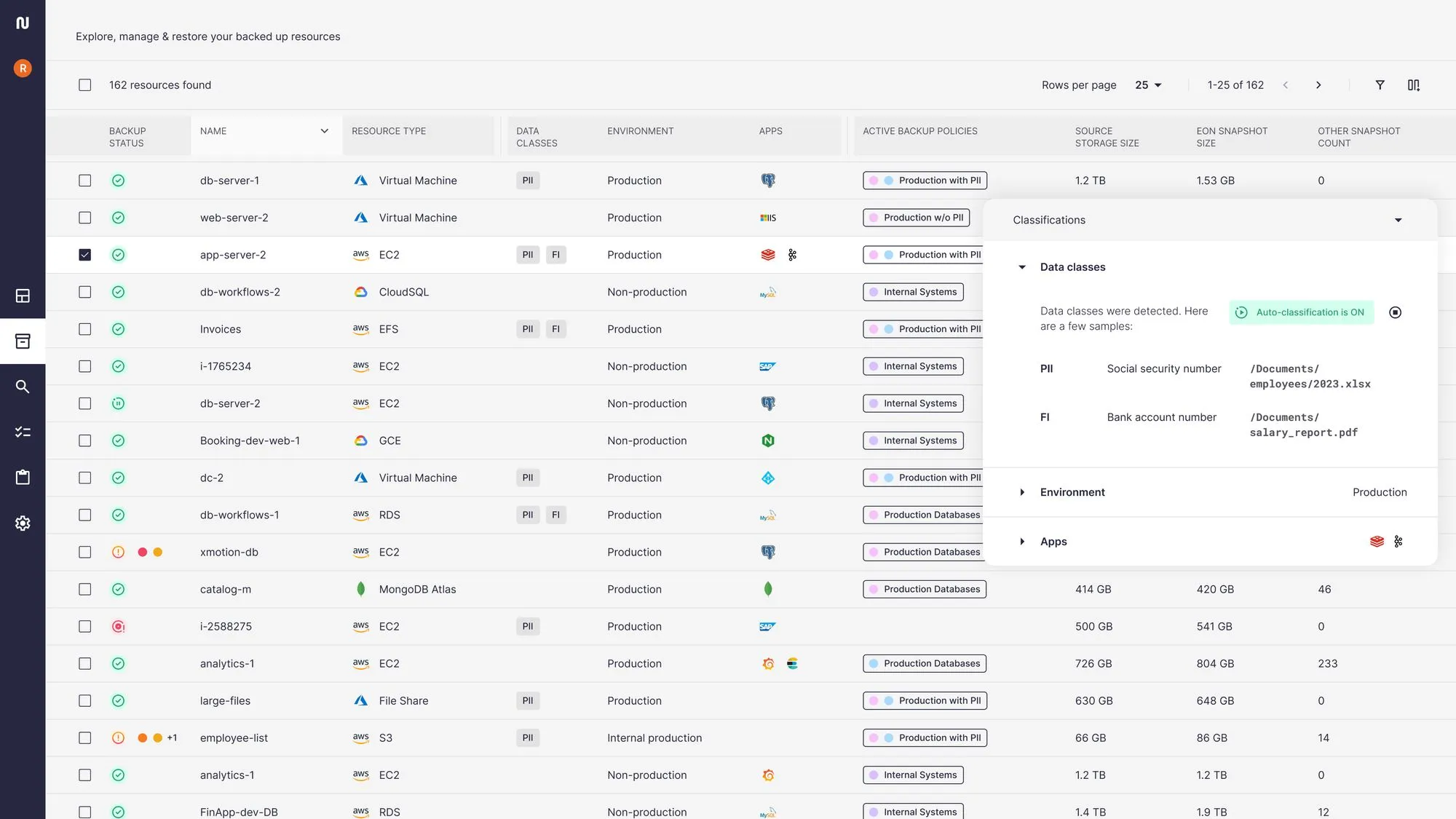The image size is (1456, 819).
Task: Click the PII tag for dc-2
Action: tap(528, 478)
